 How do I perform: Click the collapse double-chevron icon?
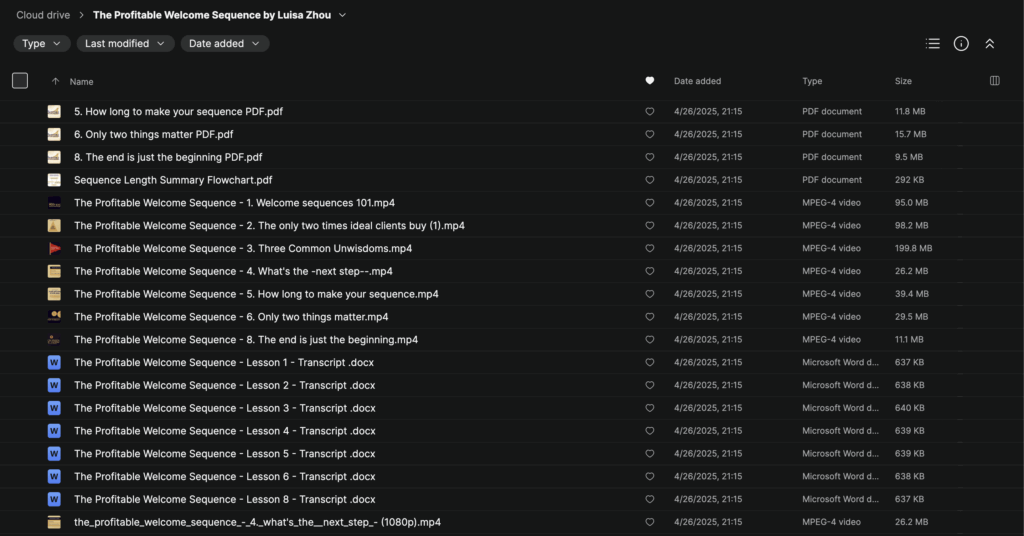click(989, 44)
